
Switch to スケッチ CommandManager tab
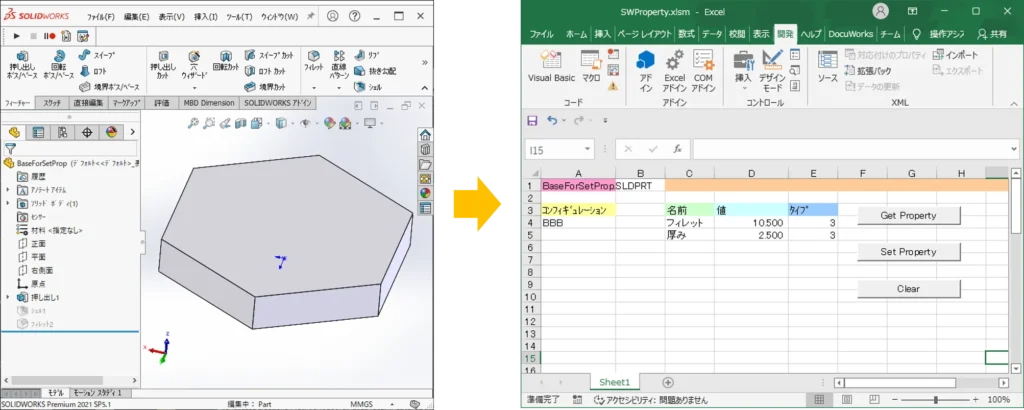[52, 103]
